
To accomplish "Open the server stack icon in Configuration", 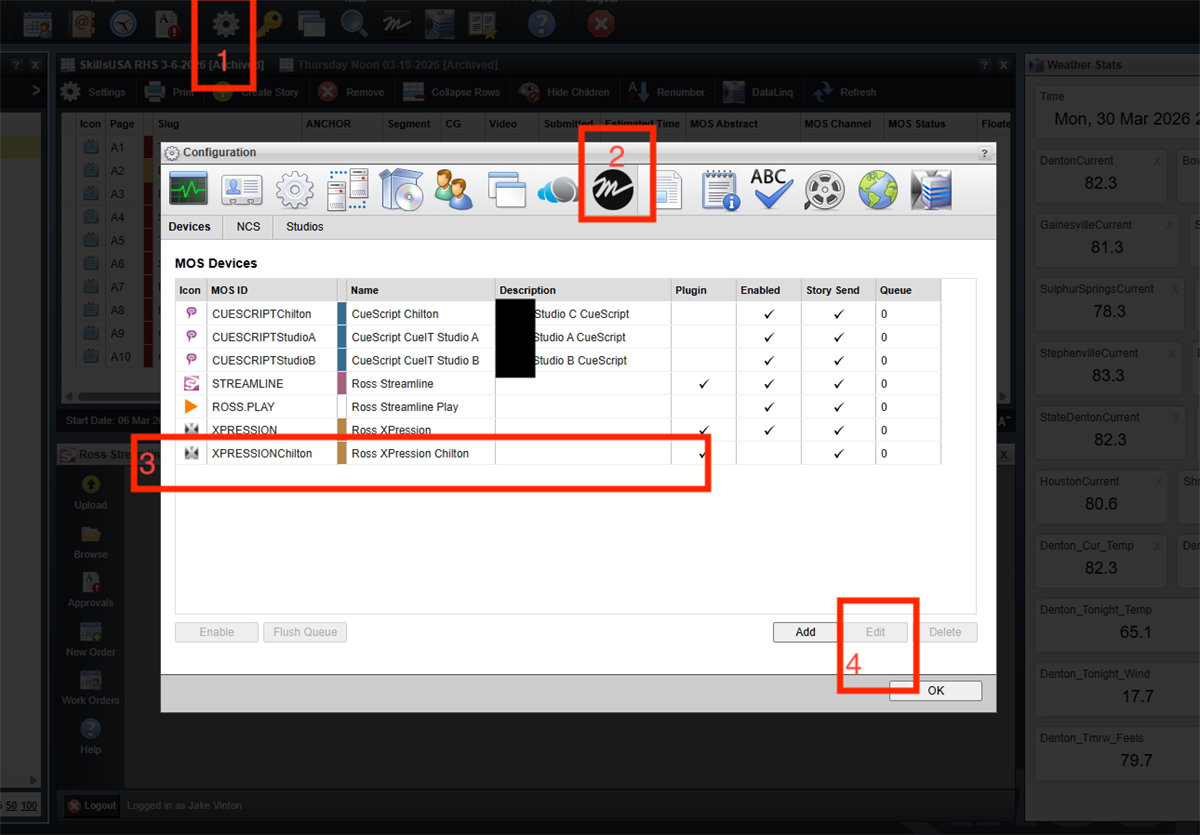I will coord(930,189).
